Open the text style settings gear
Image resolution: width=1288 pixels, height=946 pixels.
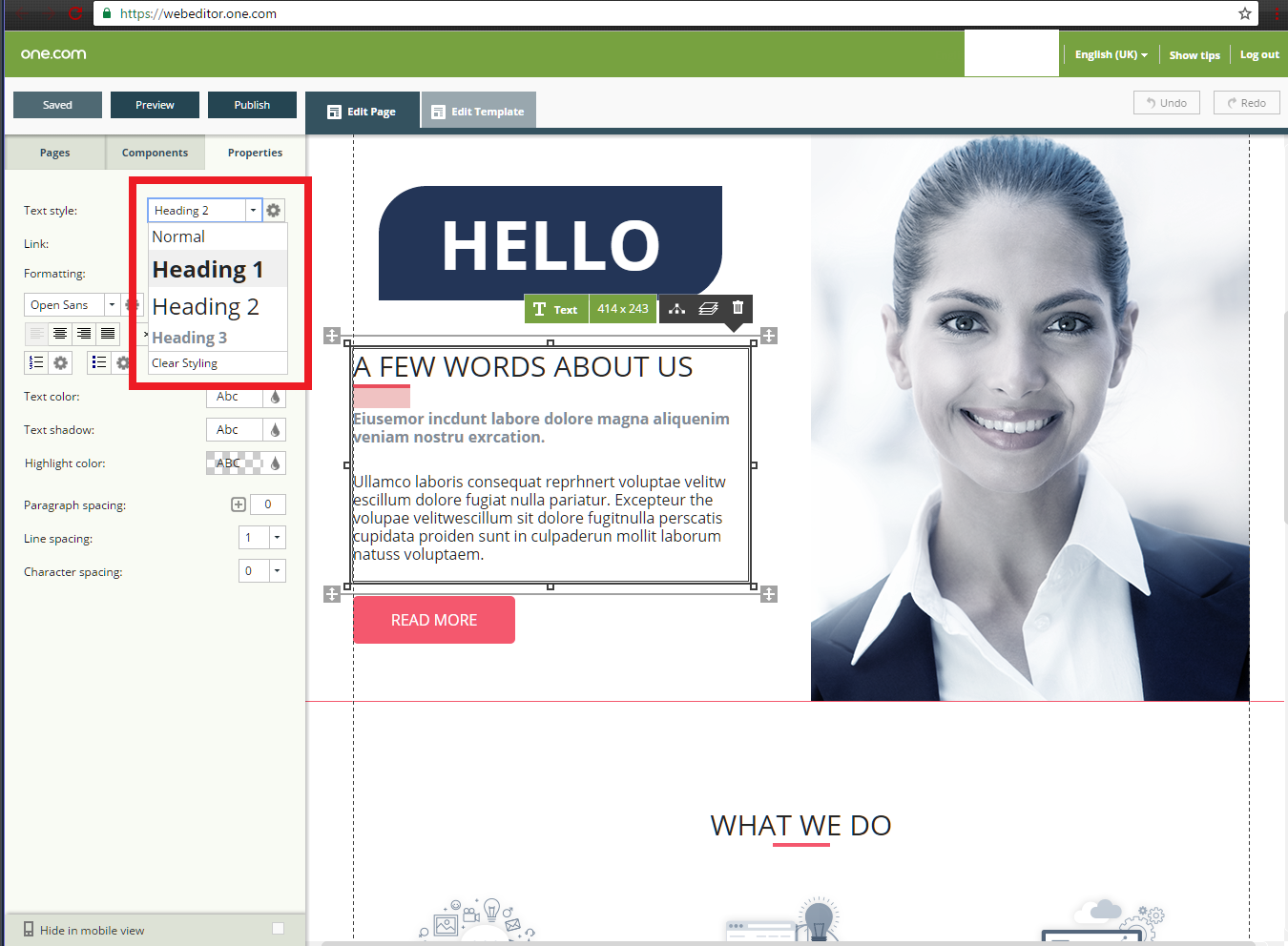click(274, 210)
